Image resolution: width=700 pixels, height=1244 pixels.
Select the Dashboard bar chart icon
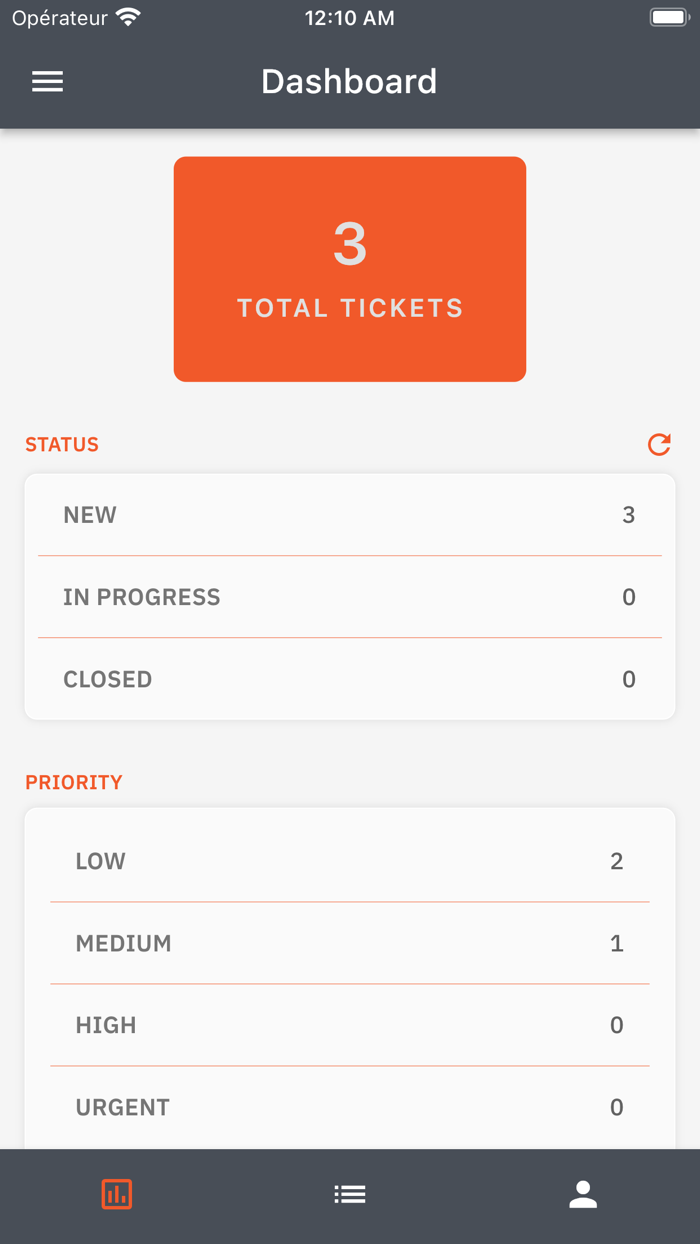coord(117,1194)
